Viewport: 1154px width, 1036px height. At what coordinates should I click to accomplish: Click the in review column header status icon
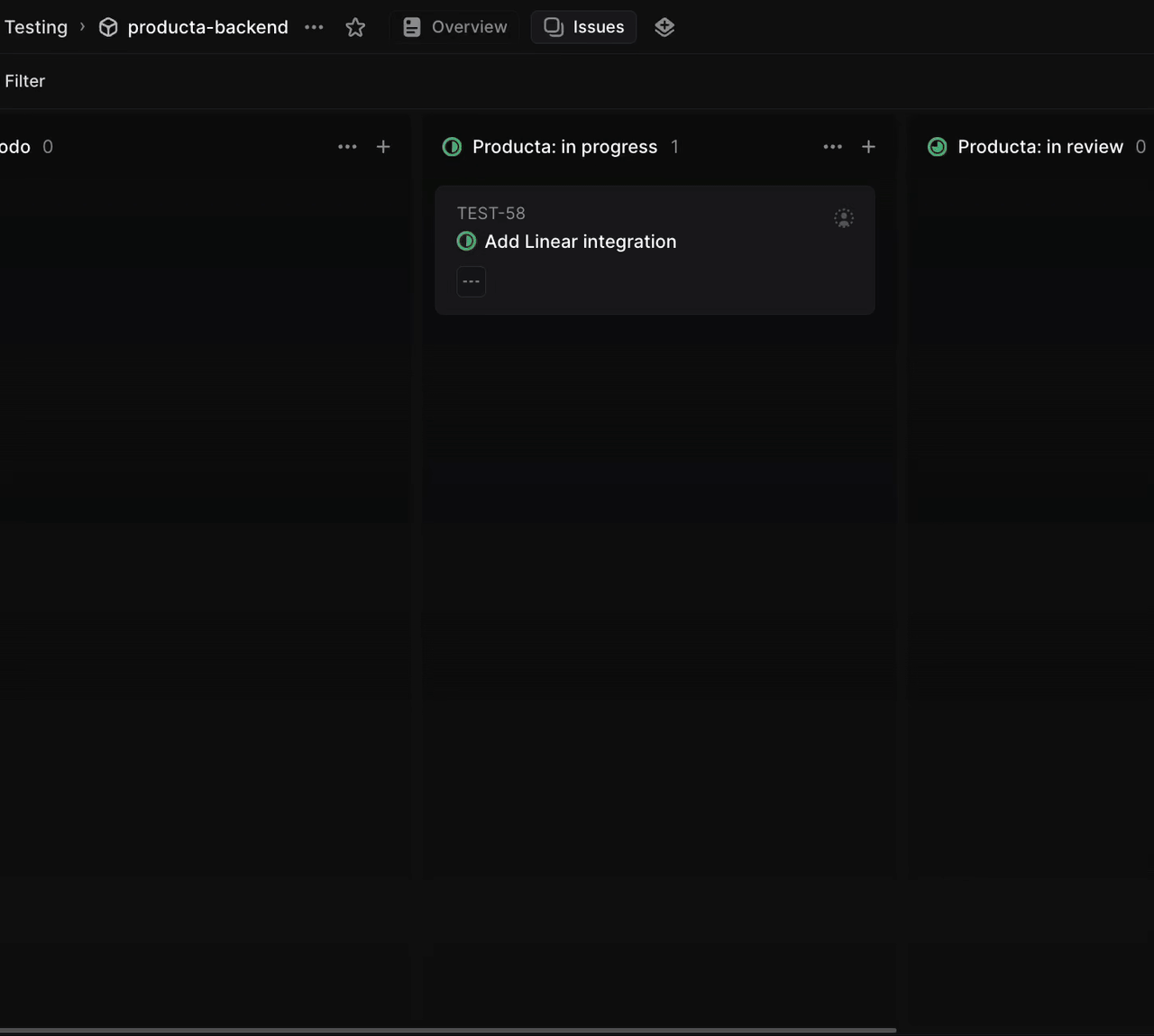938,147
